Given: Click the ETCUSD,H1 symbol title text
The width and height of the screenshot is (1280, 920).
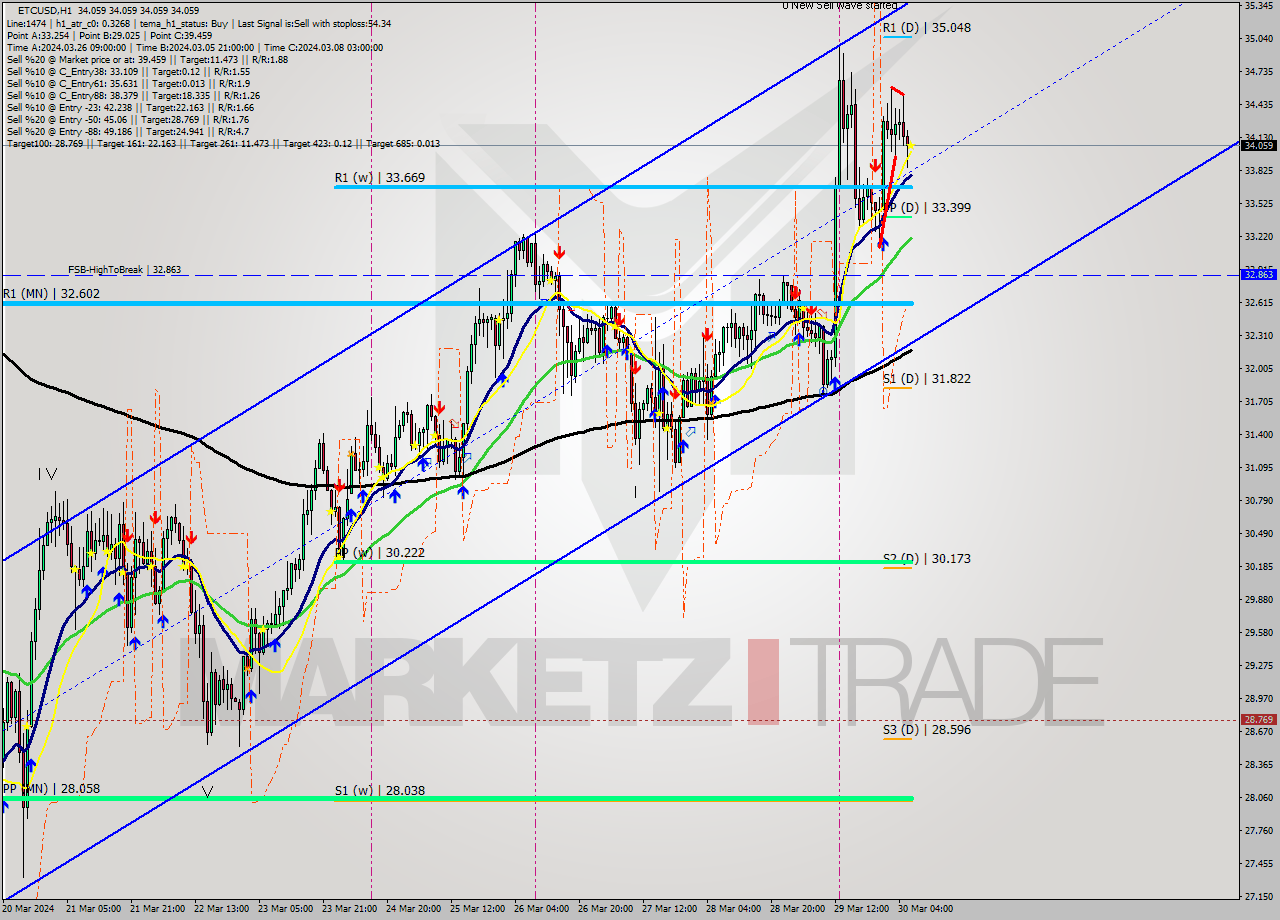Looking at the screenshot, I should coord(46,11).
